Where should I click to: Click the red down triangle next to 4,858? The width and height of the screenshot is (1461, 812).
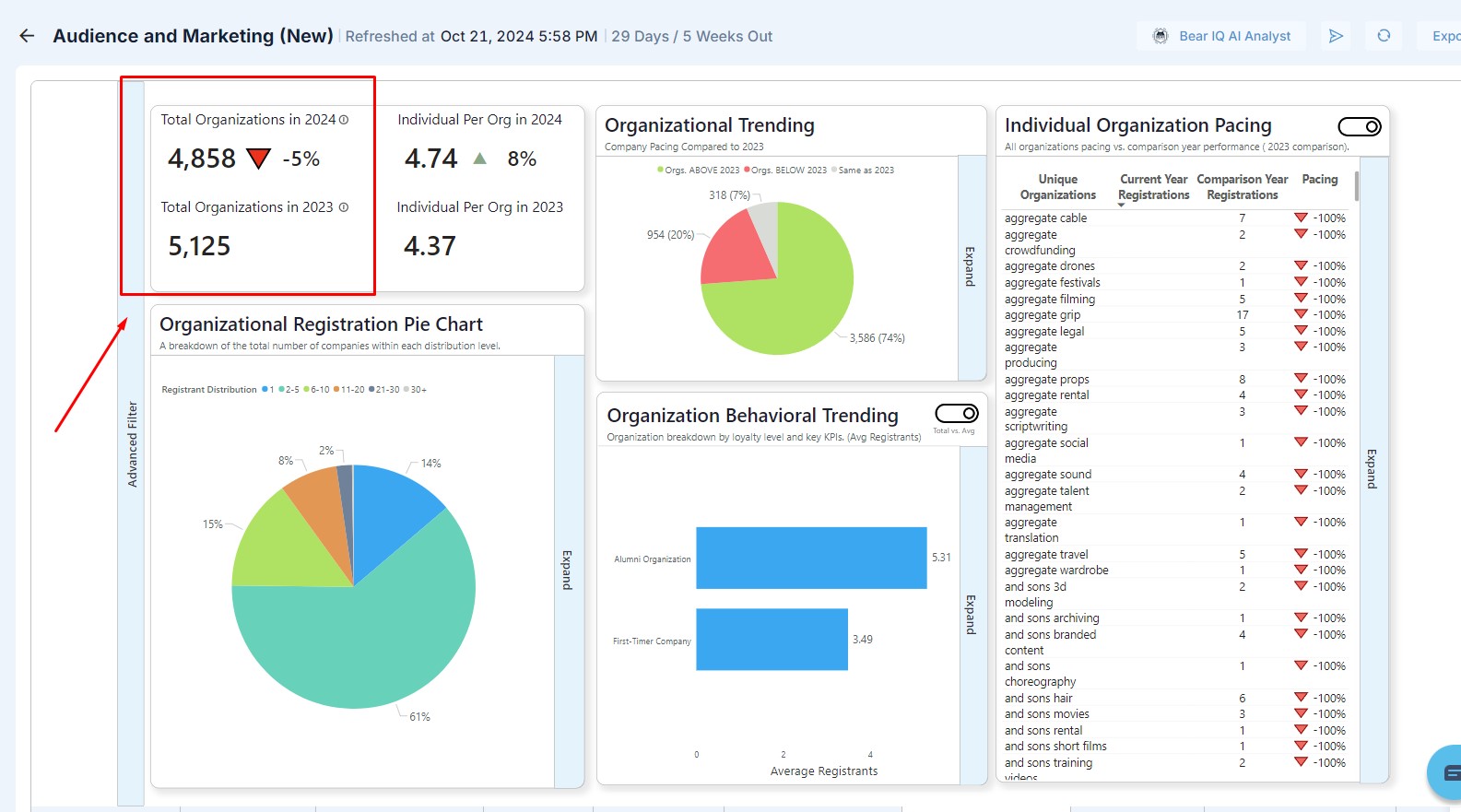(258, 159)
